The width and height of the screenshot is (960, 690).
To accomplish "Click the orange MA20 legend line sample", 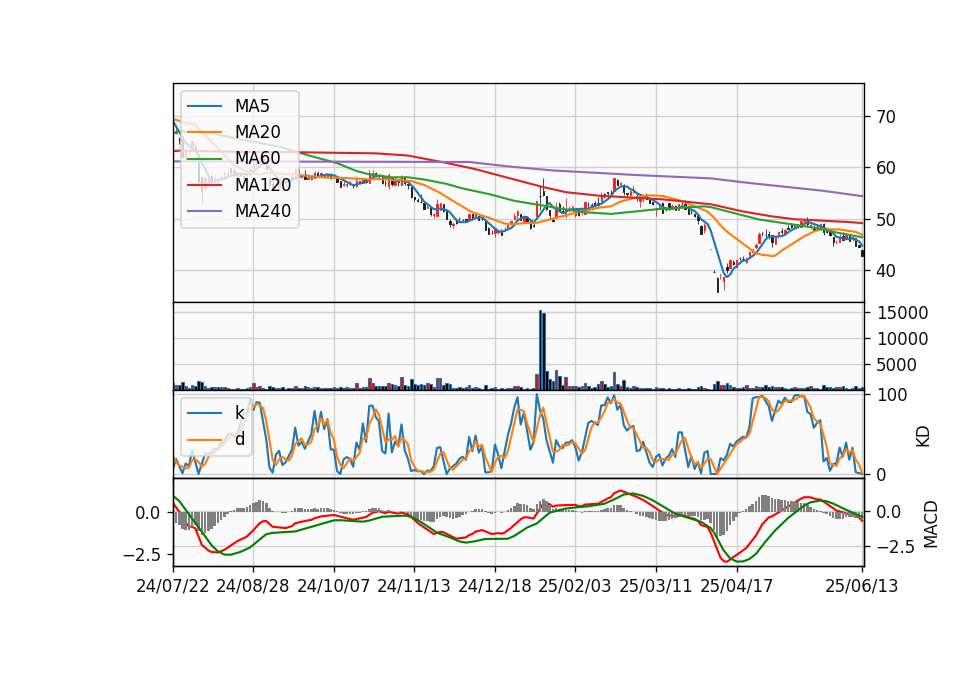I will coord(204,132).
